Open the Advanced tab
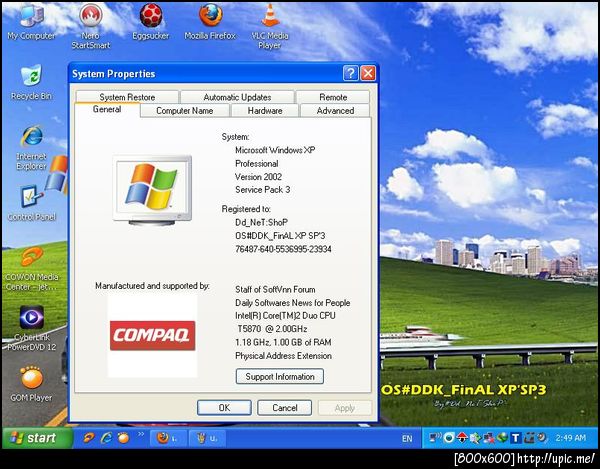600x469 pixels. tap(335, 111)
